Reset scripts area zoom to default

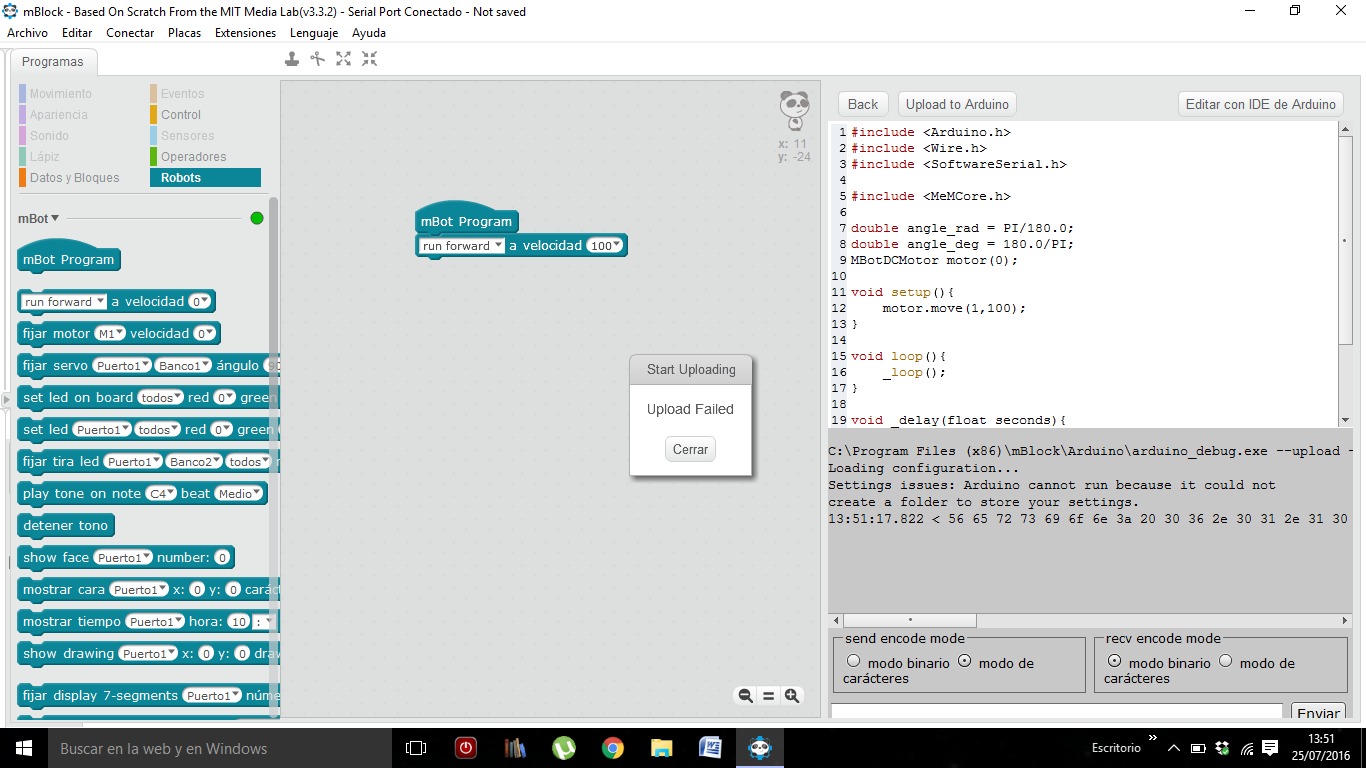(769, 696)
